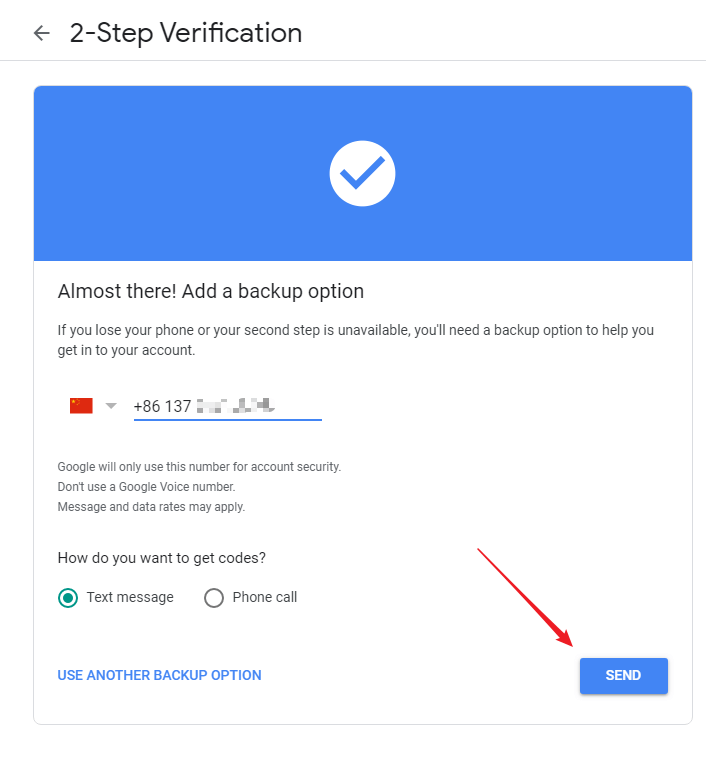Select the Text message radio button

[68, 598]
